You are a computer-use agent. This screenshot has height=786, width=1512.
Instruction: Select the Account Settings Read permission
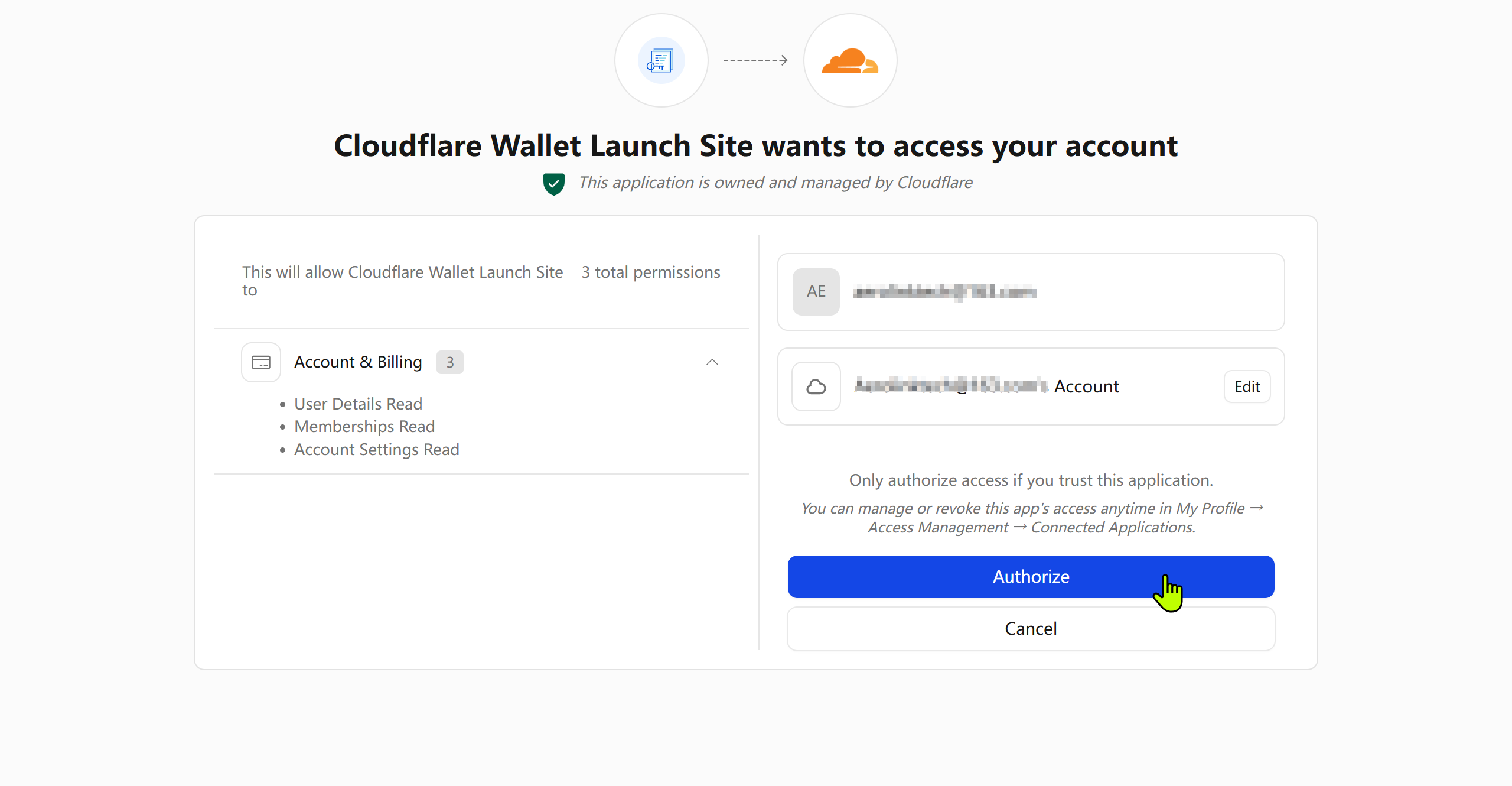click(x=377, y=449)
